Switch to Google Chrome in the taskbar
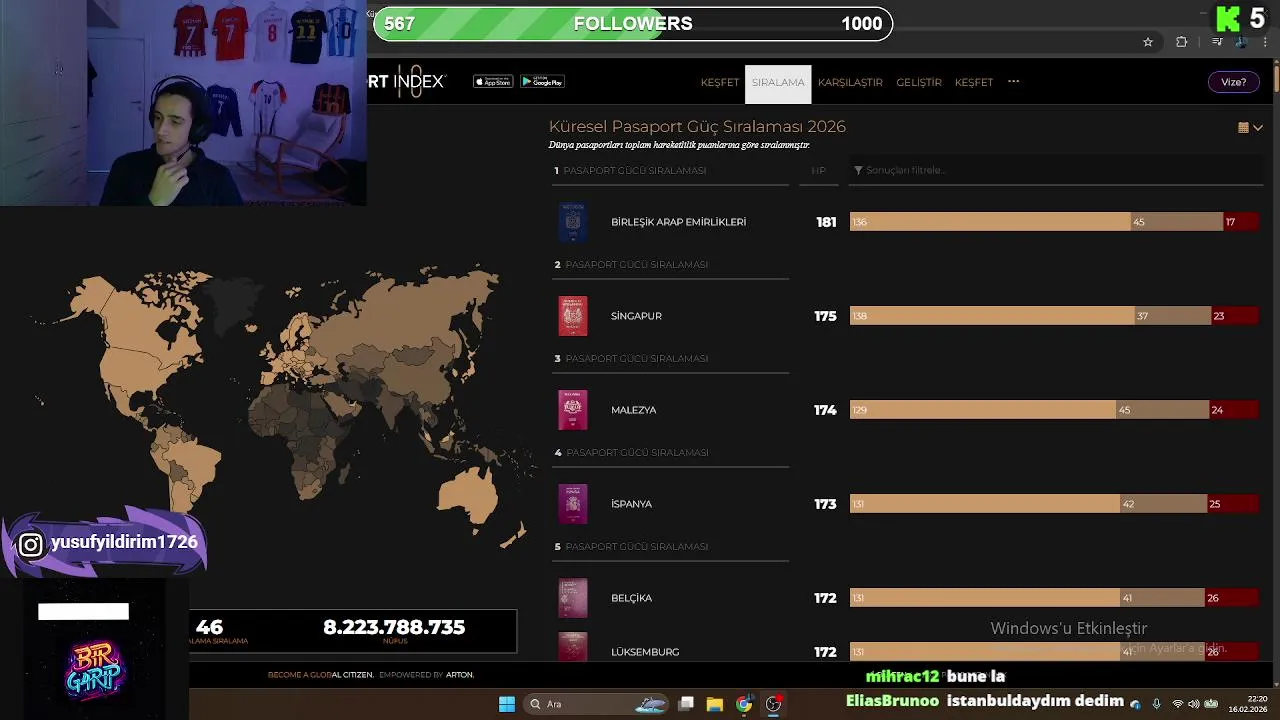Image resolution: width=1280 pixels, height=720 pixels. [744, 704]
